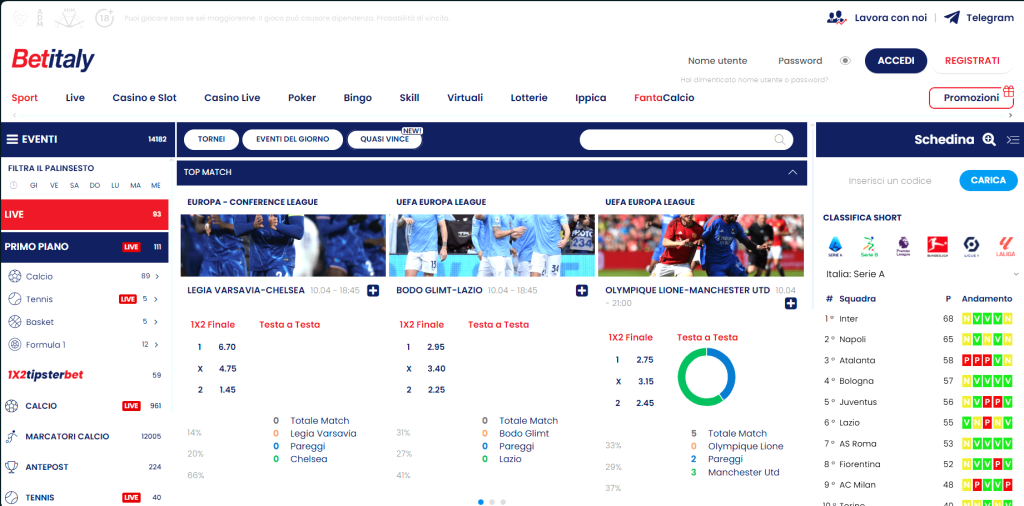
Task: Open the Poker menu item
Action: 302,98
